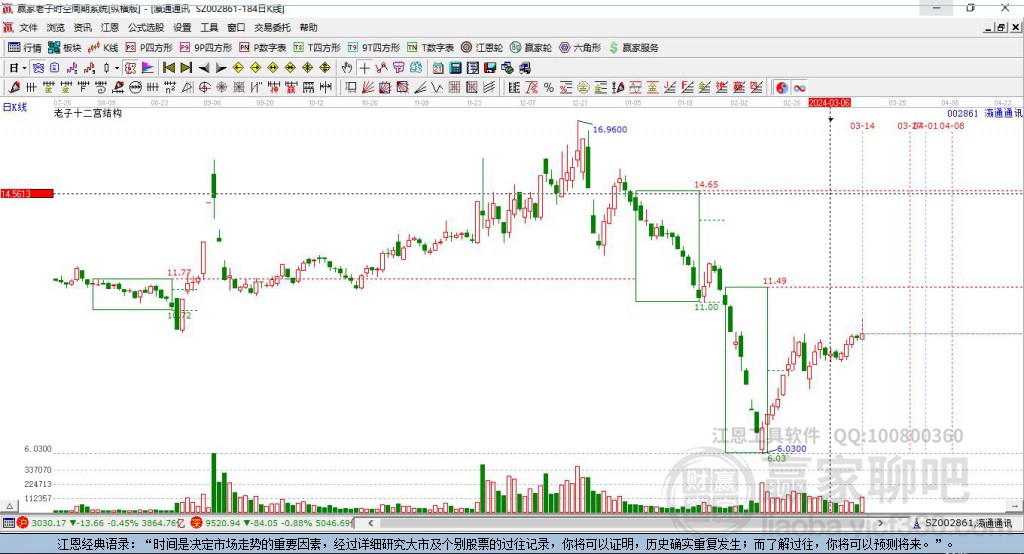Open the 交易委托 menu
Image resolution: width=1024 pixels, height=554 pixels.
pos(272,27)
